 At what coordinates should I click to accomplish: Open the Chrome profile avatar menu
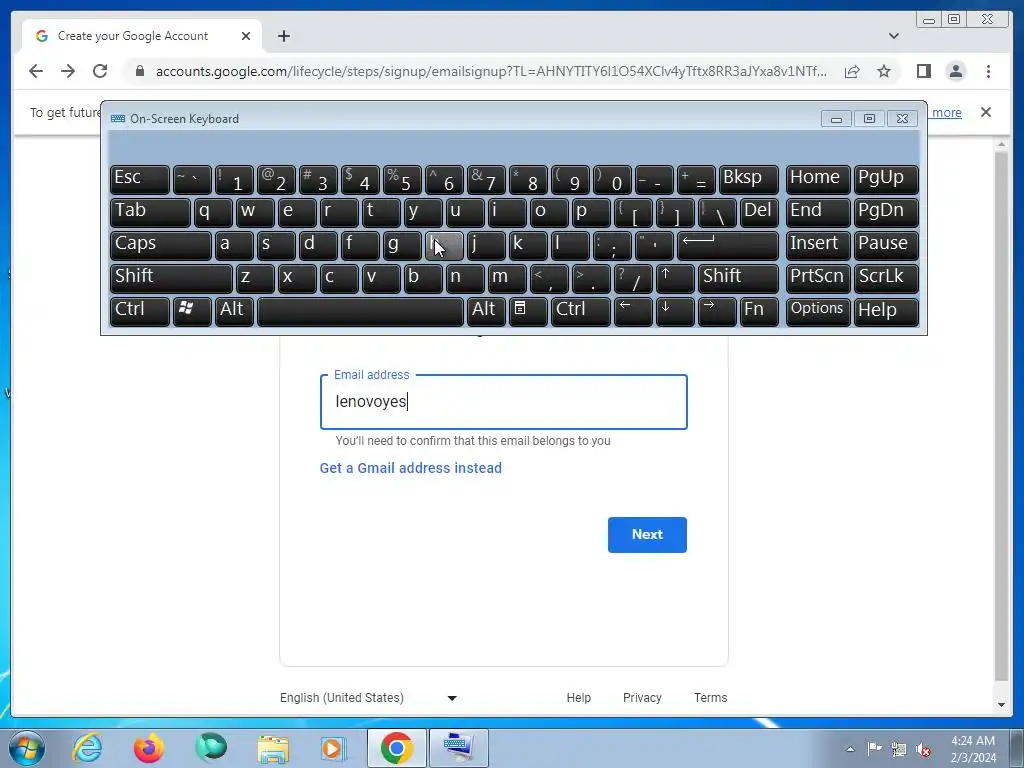955,71
